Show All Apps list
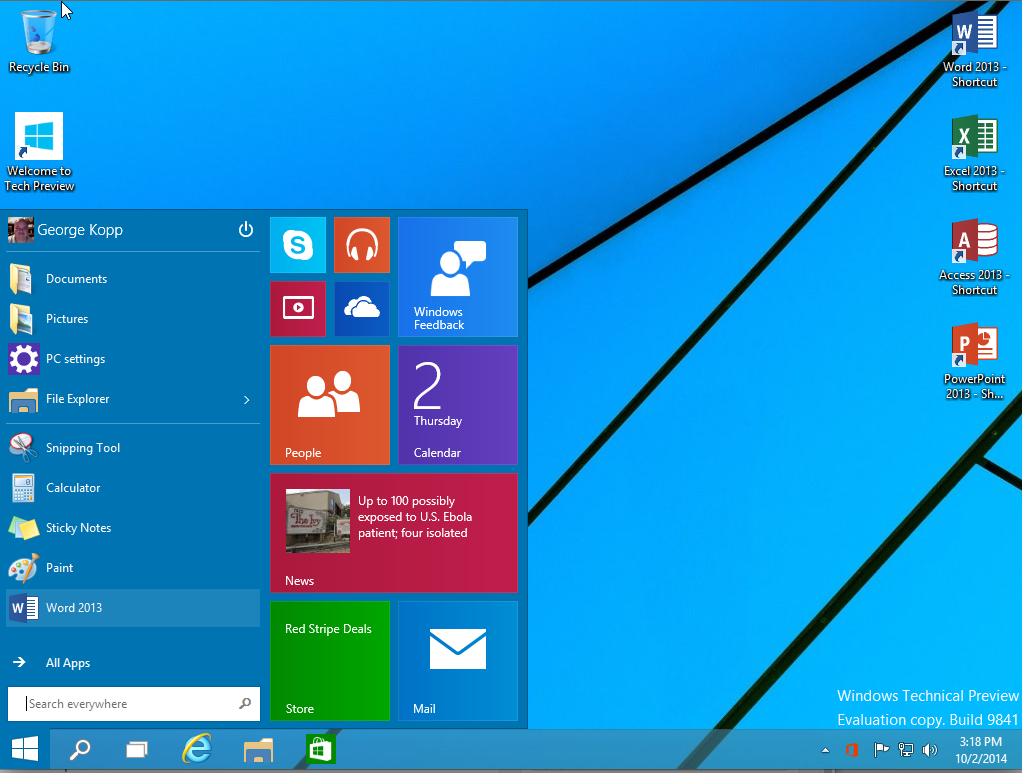1022x773 pixels. pos(133,663)
